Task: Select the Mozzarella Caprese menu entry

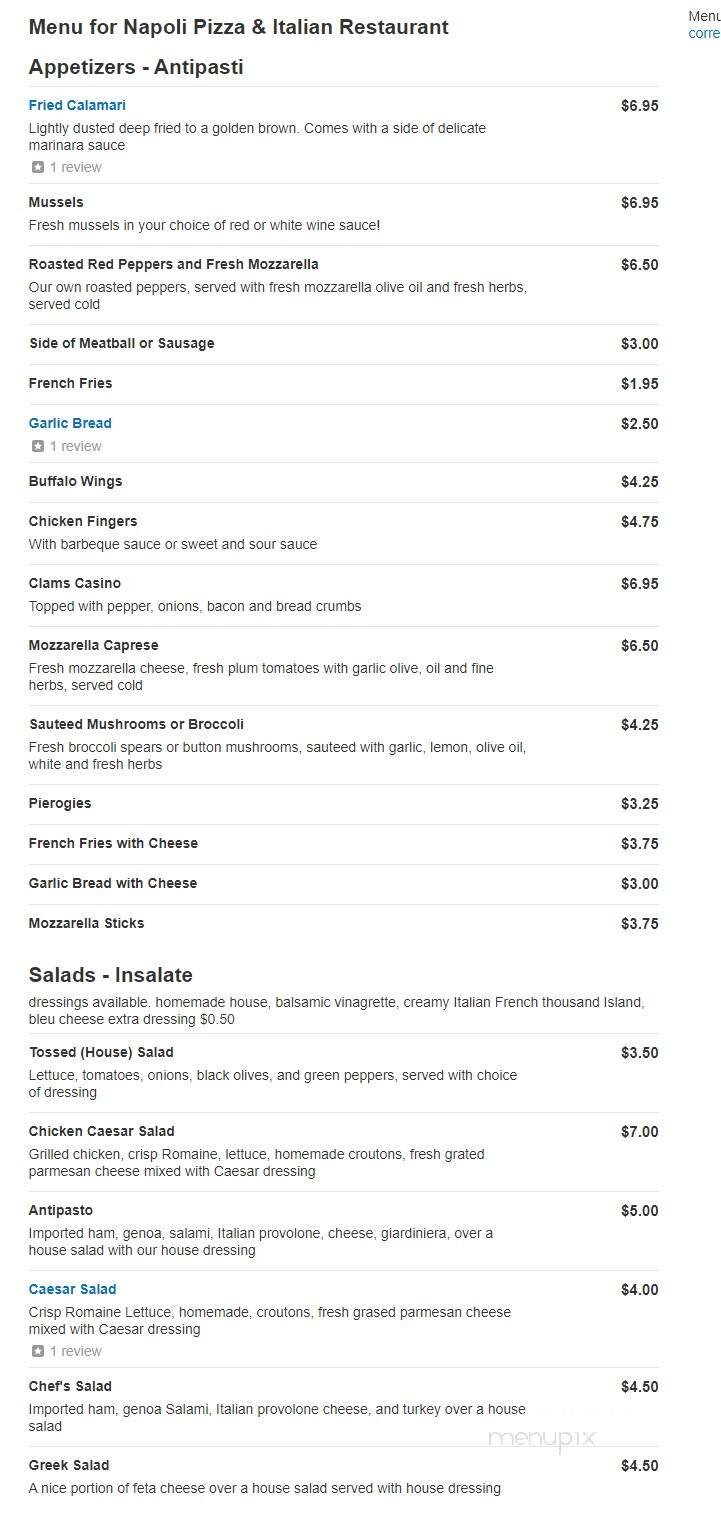Action: [95, 644]
